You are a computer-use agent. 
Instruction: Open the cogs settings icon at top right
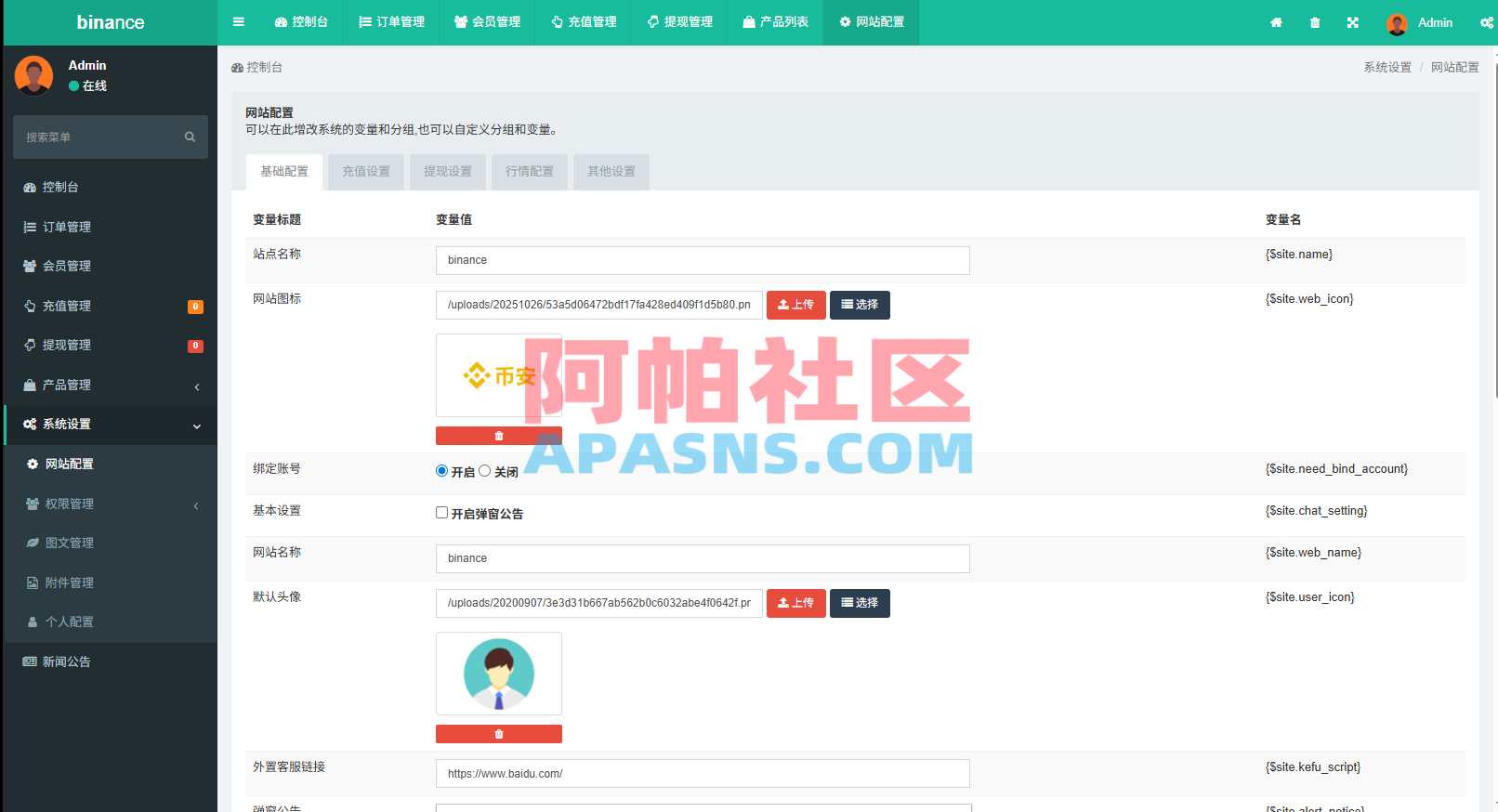[1487, 22]
